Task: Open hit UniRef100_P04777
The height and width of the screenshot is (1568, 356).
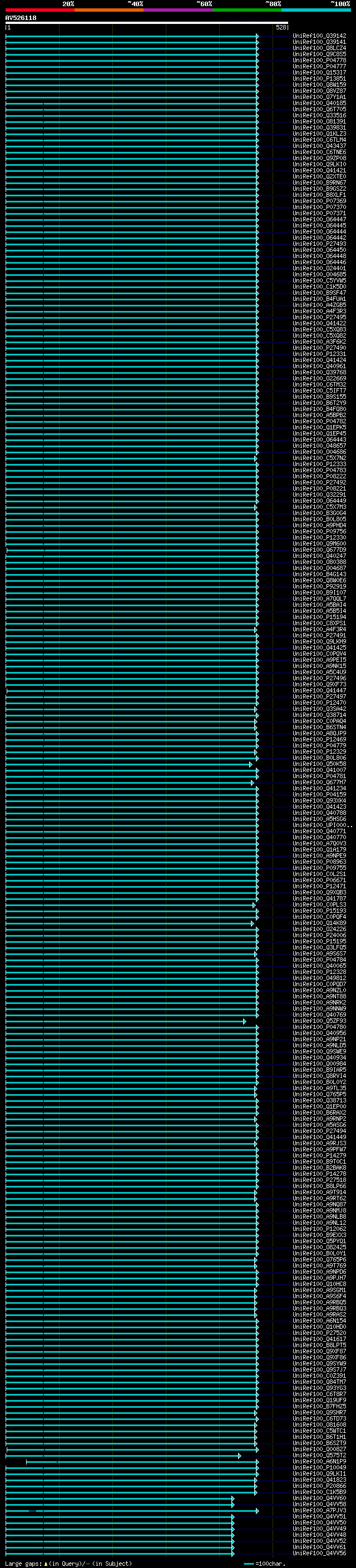Action: pyautogui.click(x=319, y=66)
